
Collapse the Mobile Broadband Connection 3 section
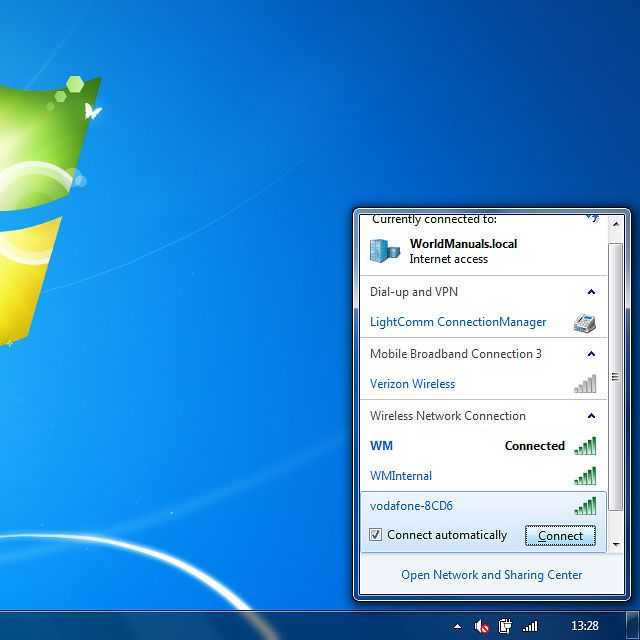click(591, 354)
